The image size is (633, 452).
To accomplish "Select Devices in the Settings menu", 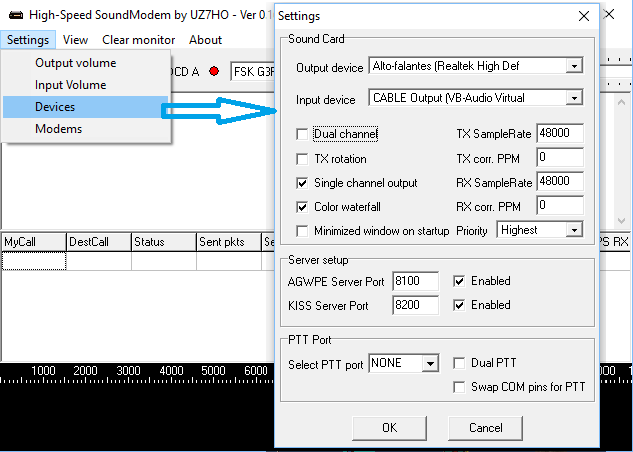I will [86, 107].
